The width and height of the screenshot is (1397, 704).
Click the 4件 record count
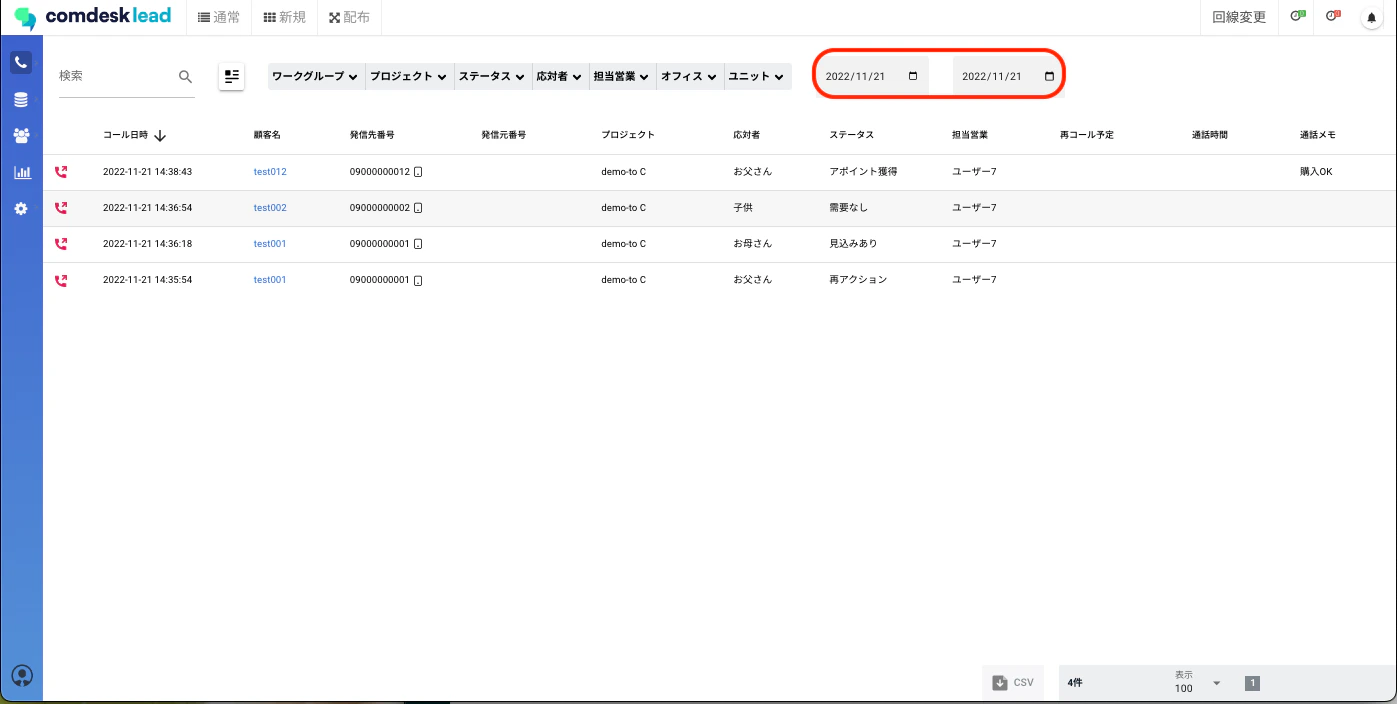click(x=1074, y=683)
